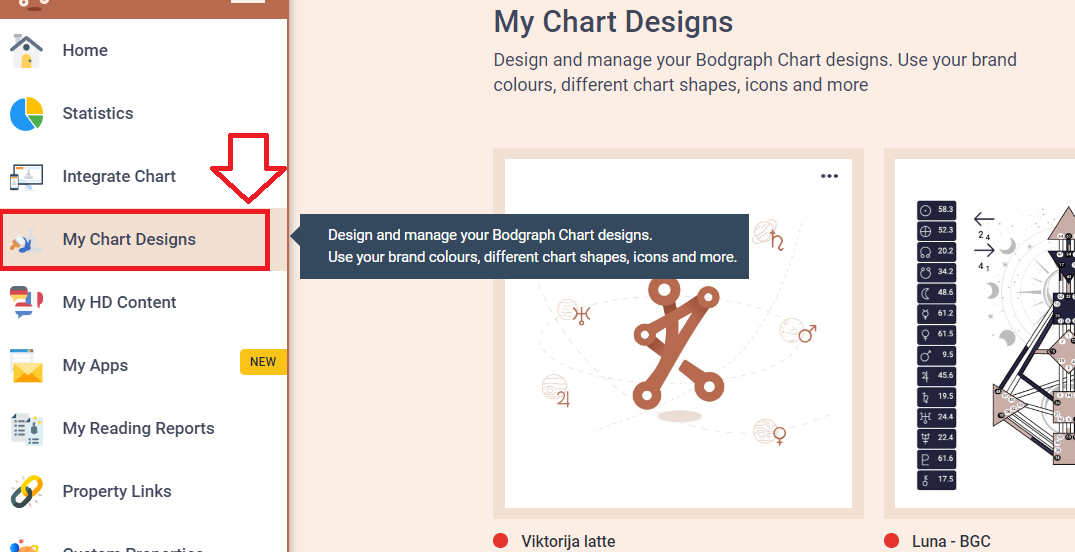This screenshot has width=1075, height=552.
Task: Click the My HD Content speech bubbles icon
Action: (x=26, y=302)
